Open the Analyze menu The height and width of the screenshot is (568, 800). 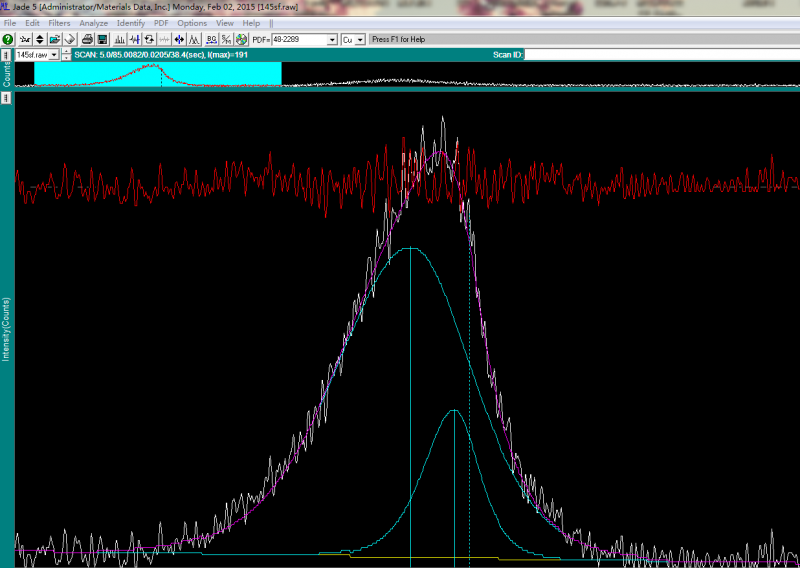click(x=93, y=23)
